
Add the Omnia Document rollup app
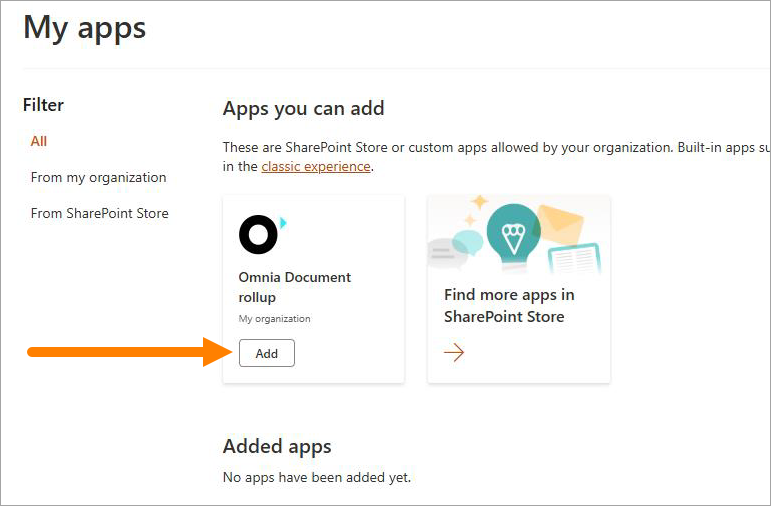tap(267, 353)
